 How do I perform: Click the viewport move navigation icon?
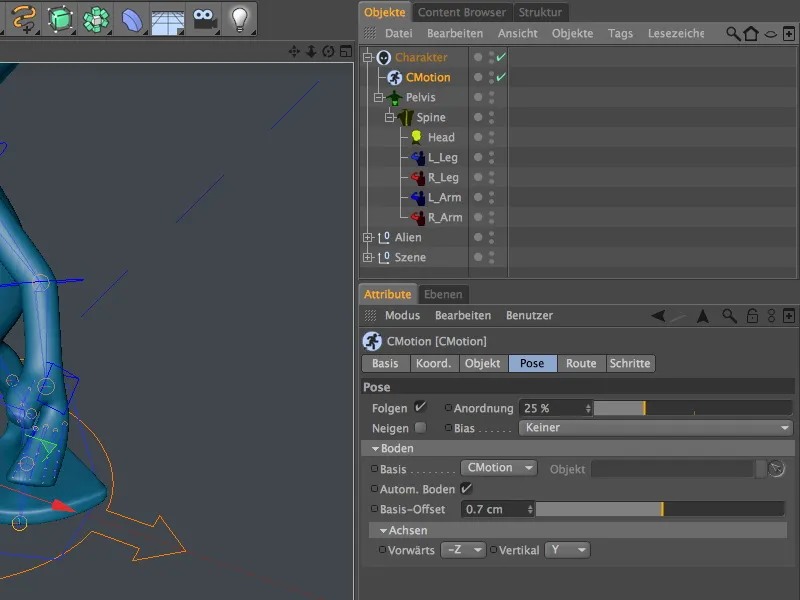[x=294, y=51]
